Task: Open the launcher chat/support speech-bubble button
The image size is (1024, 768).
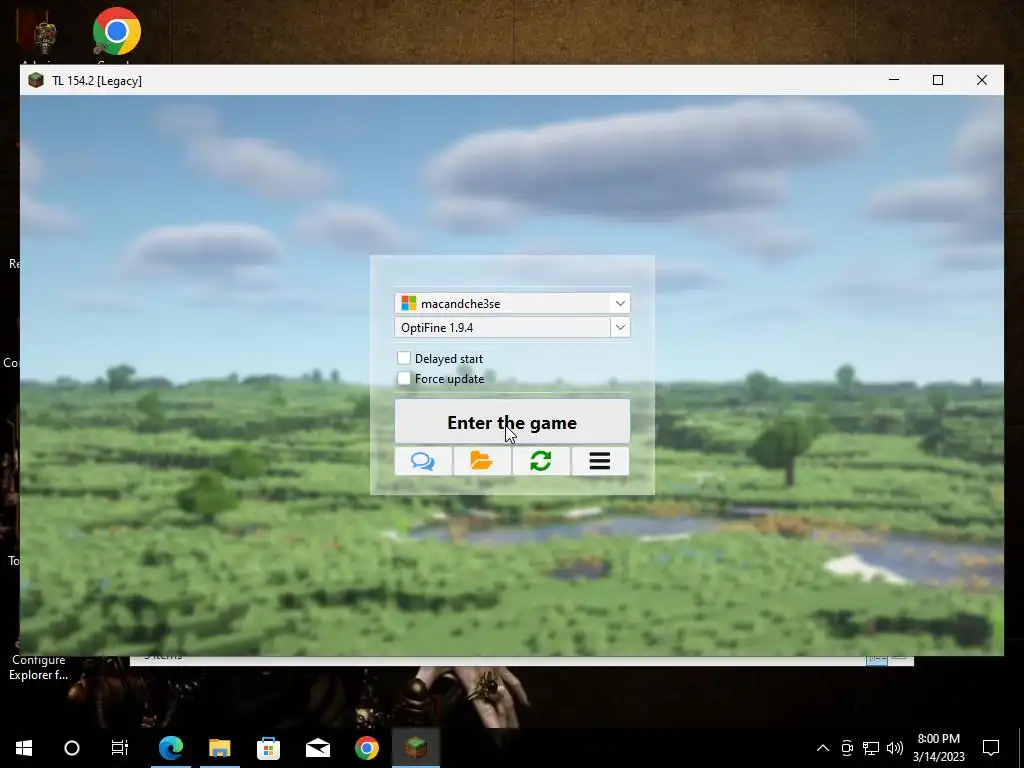Action: click(423, 461)
